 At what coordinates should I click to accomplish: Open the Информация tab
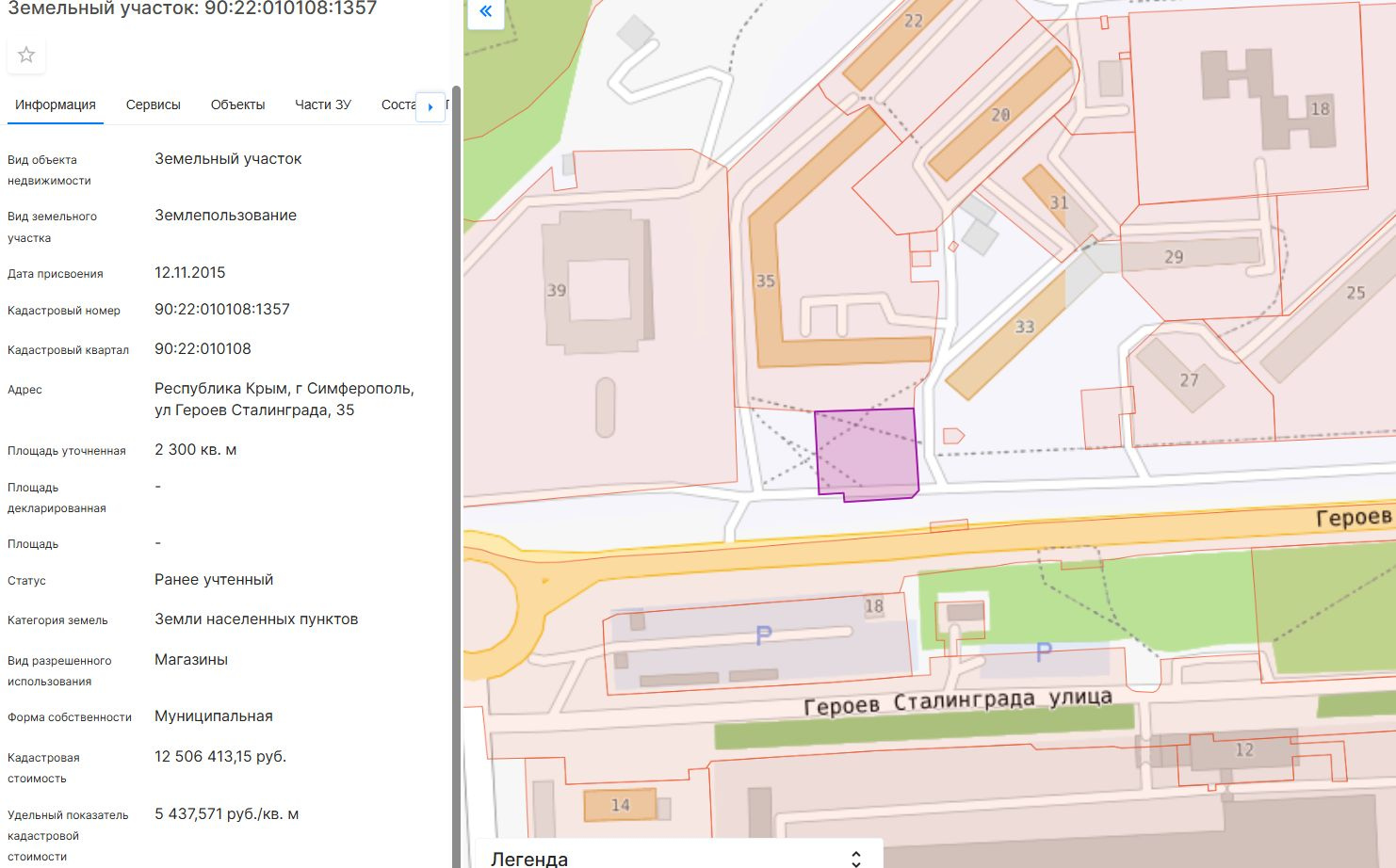click(x=56, y=104)
